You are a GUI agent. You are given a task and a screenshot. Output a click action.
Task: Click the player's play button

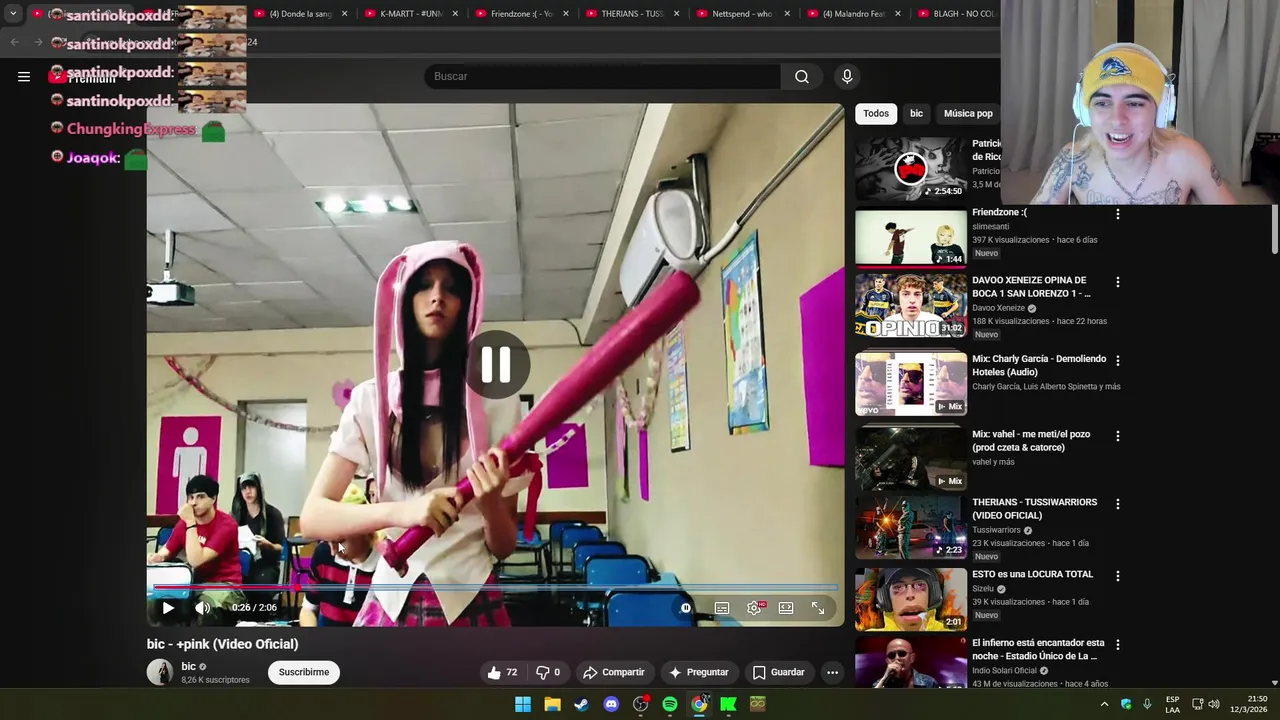click(168, 607)
